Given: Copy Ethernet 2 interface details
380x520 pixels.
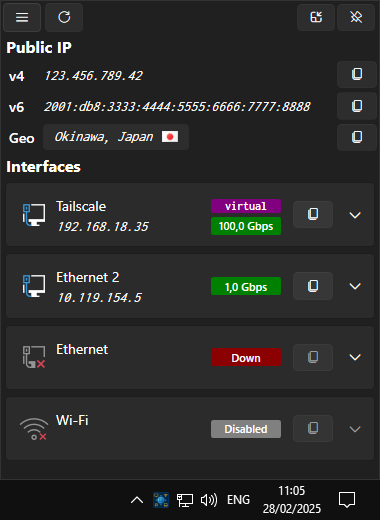Looking at the screenshot, I should click(313, 286).
